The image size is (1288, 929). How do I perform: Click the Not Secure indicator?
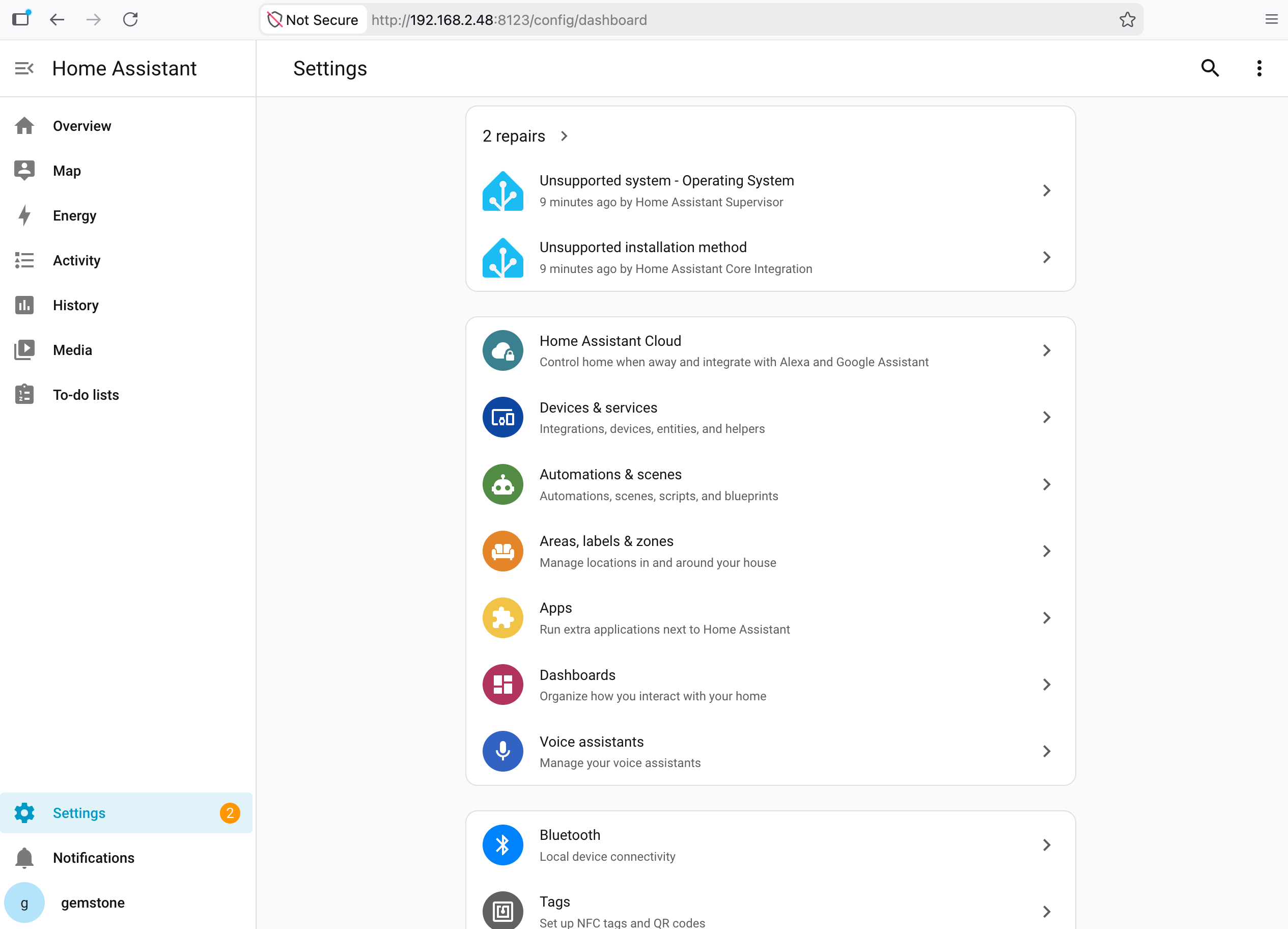click(313, 20)
